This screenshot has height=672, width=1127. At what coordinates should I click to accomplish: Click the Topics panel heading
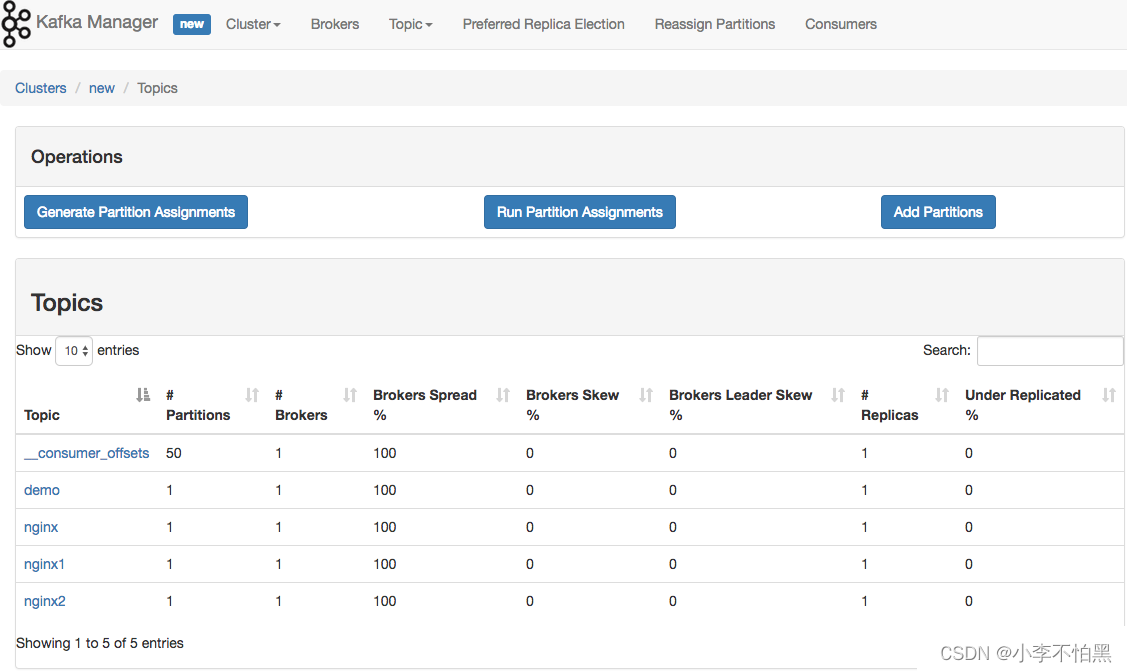(67, 303)
